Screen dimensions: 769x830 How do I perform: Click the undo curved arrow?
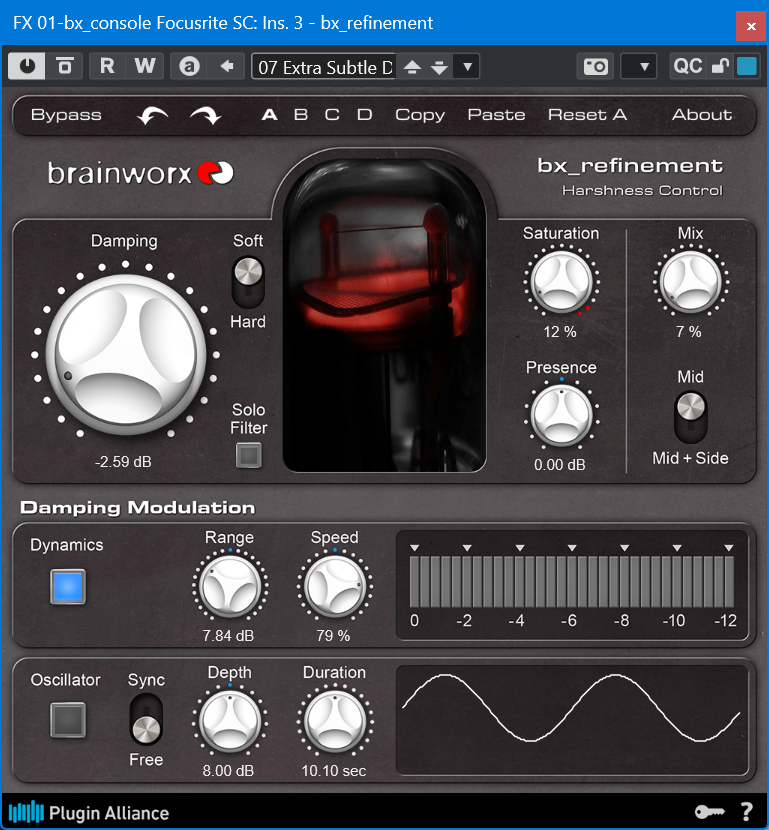pyautogui.click(x=152, y=115)
